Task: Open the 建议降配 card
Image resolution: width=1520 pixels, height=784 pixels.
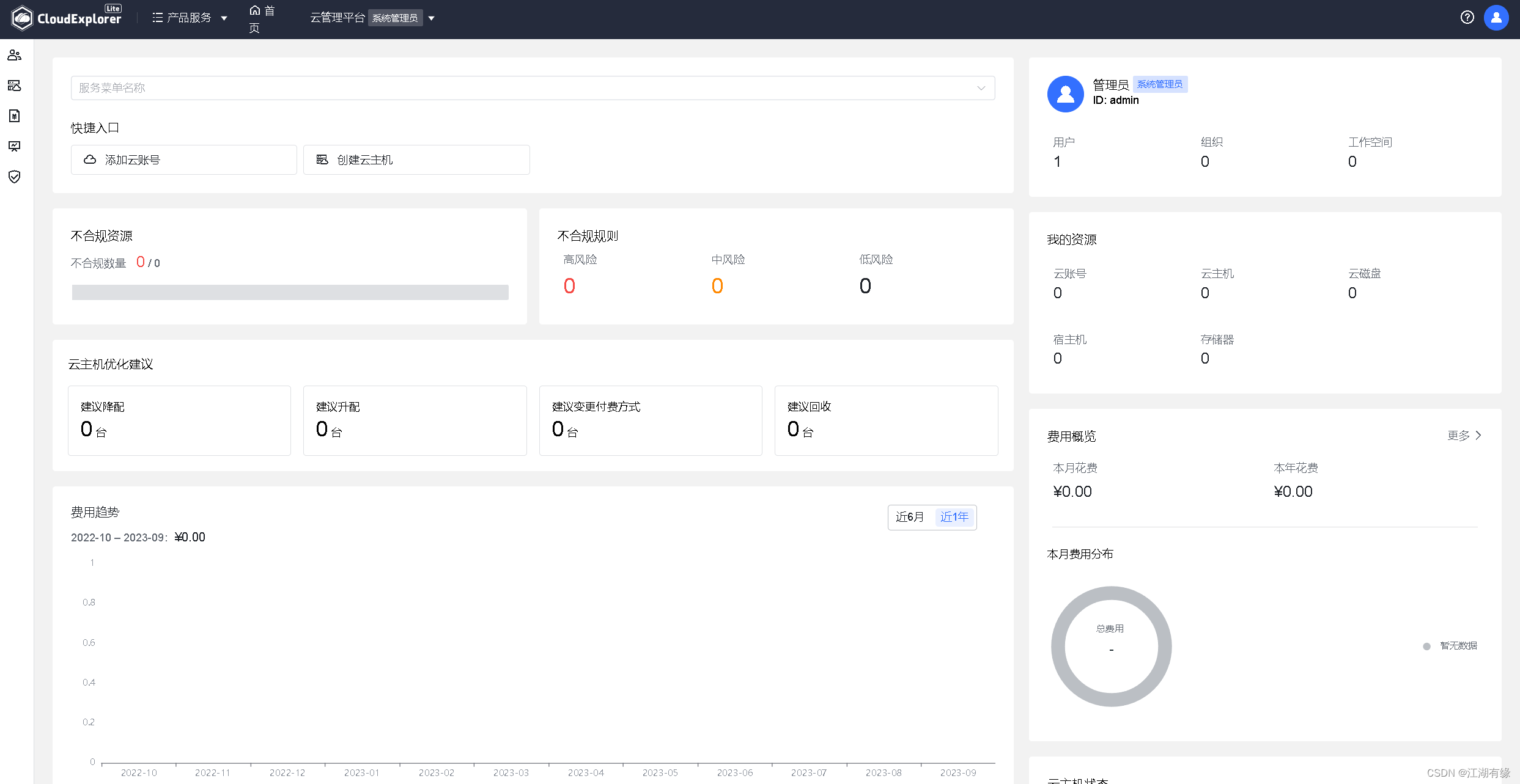Action: point(179,420)
